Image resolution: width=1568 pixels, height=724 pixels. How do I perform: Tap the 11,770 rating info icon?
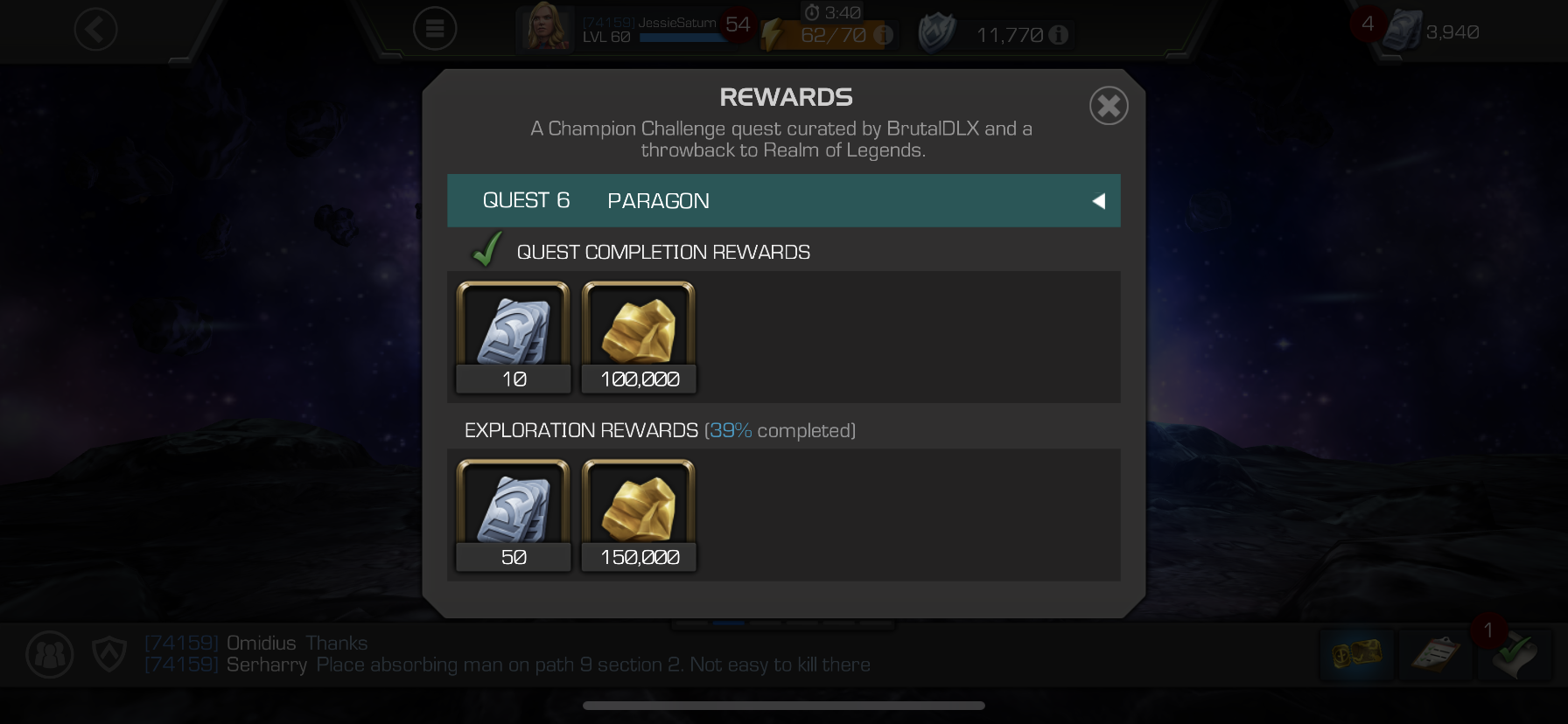(1059, 35)
